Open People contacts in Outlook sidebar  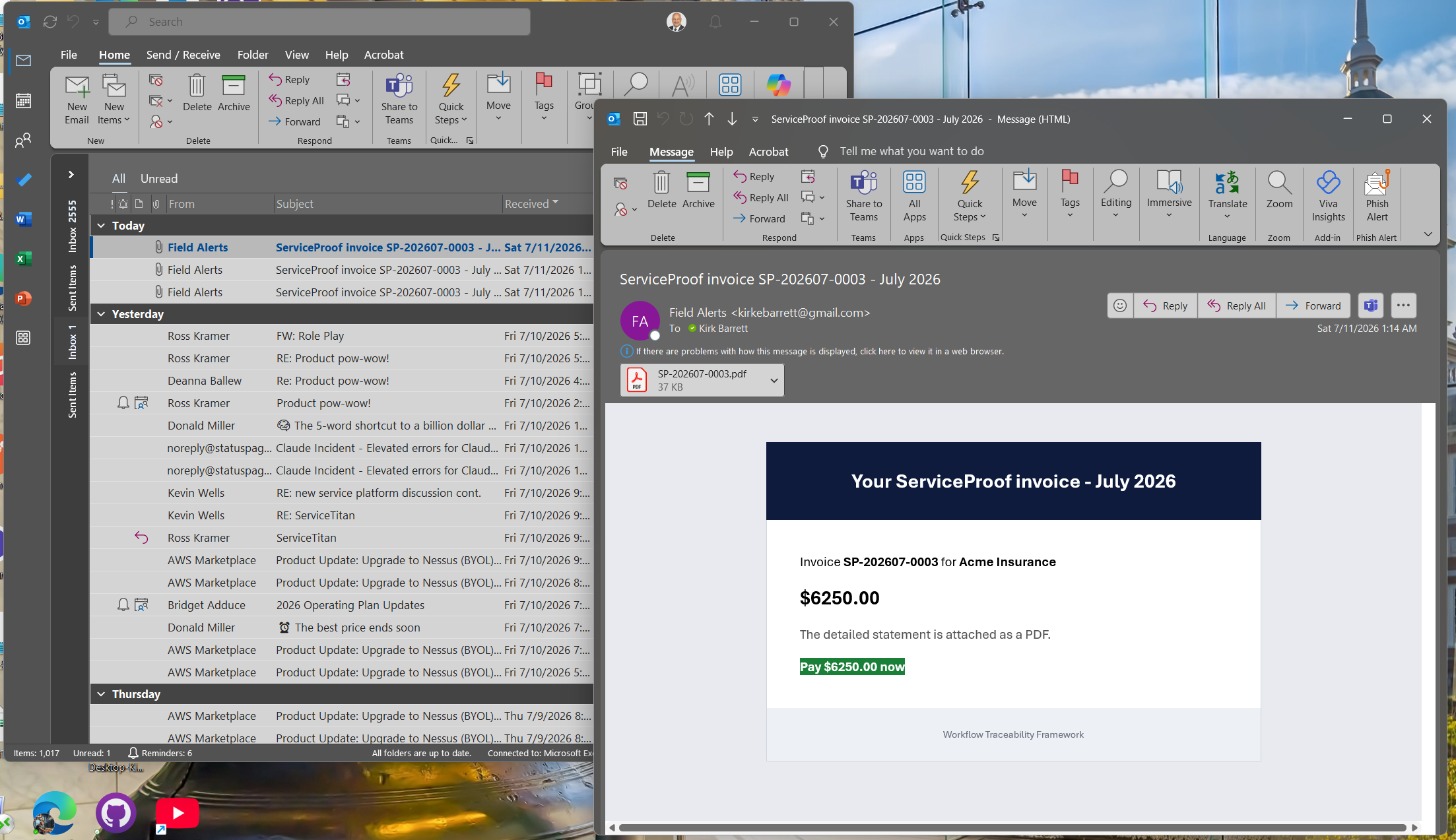23,140
